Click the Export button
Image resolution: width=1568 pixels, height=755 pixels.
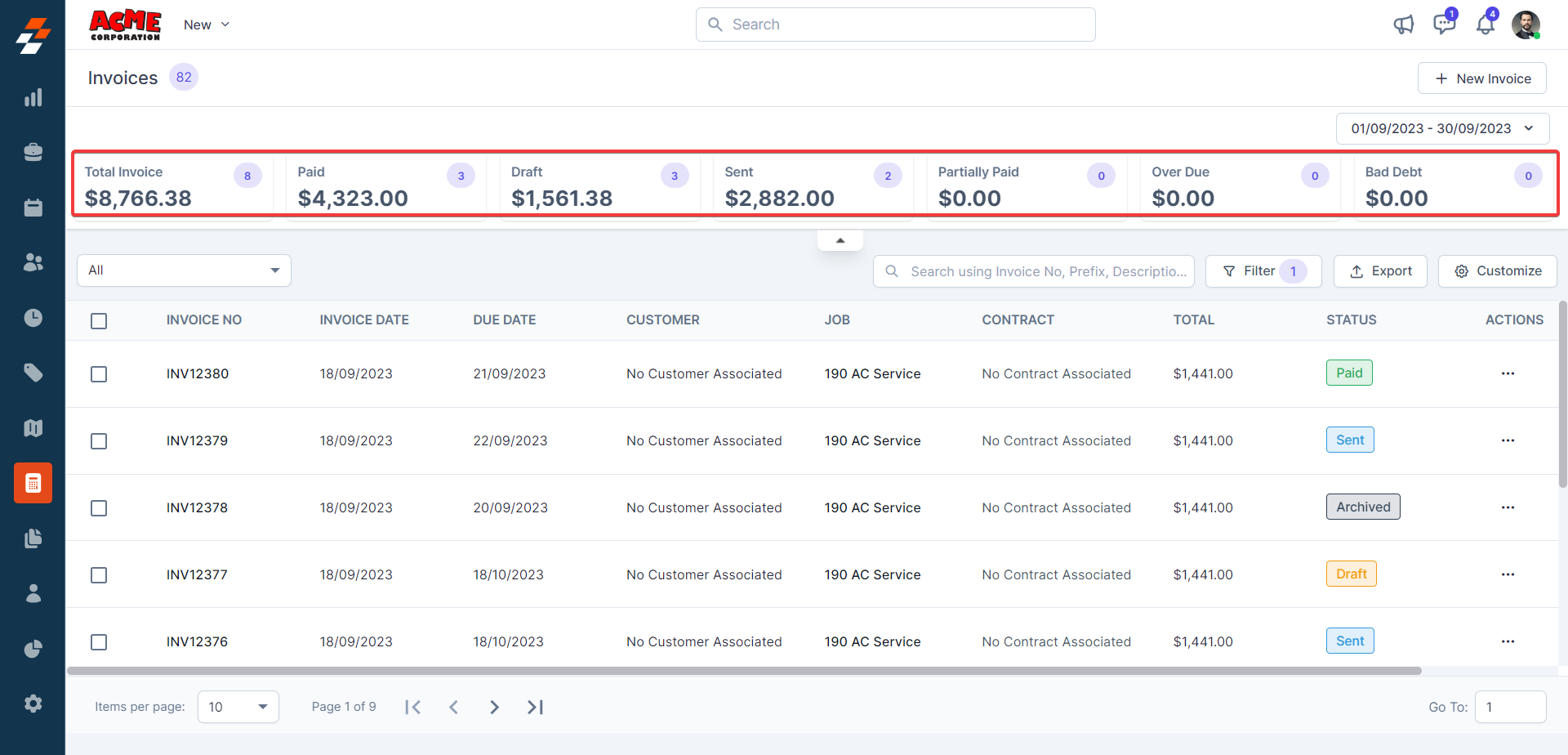click(1380, 271)
